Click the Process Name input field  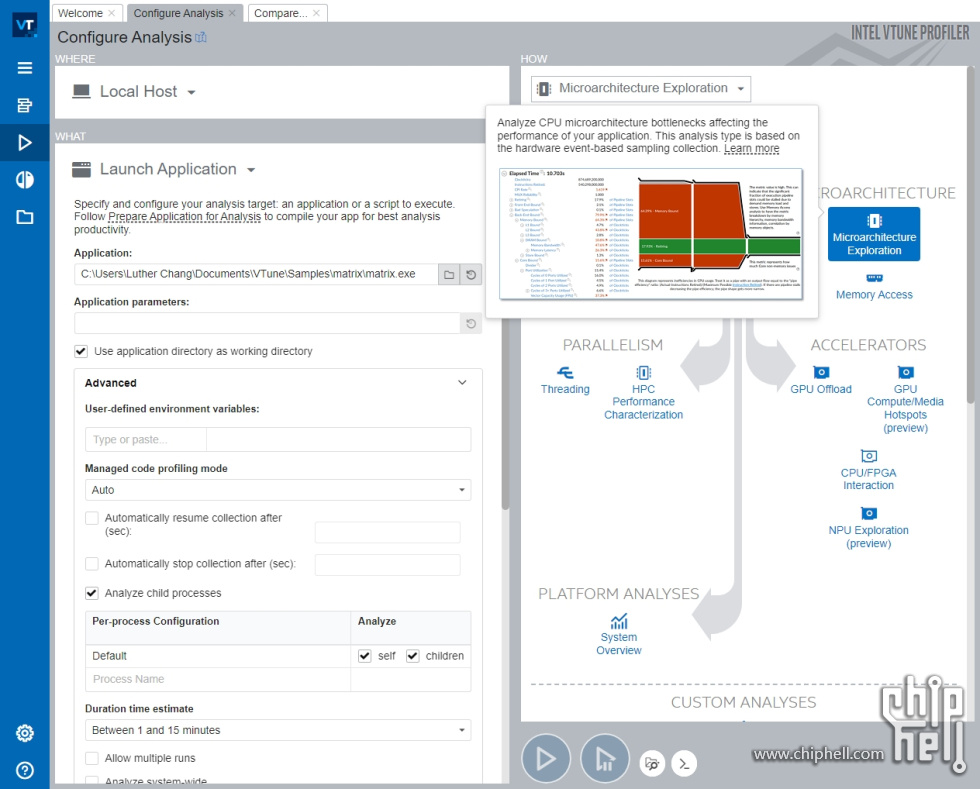[x=218, y=680]
